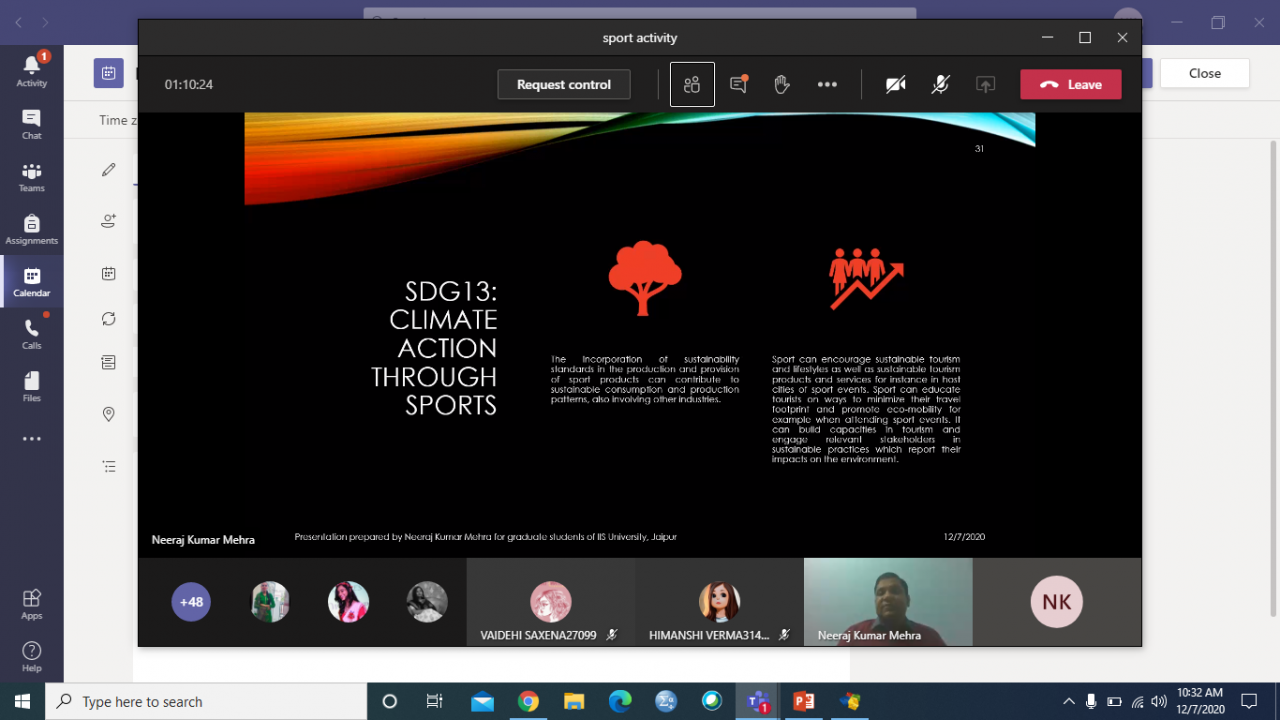This screenshot has height=720, width=1280.
Task: Leave the meeting
Action: tap(1071, 85)
